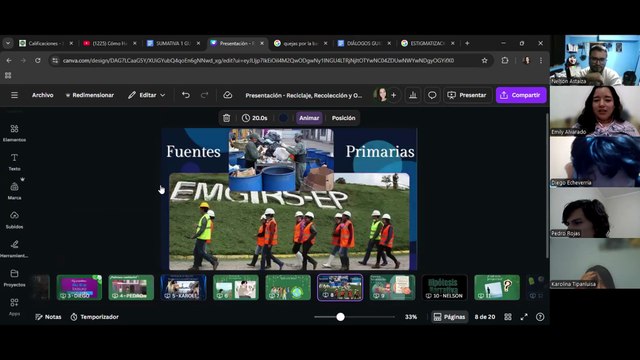Image resolution: width=640 pixels, height=360 pixels.
Task: Click the Compartir button
Action: (521, 95)
